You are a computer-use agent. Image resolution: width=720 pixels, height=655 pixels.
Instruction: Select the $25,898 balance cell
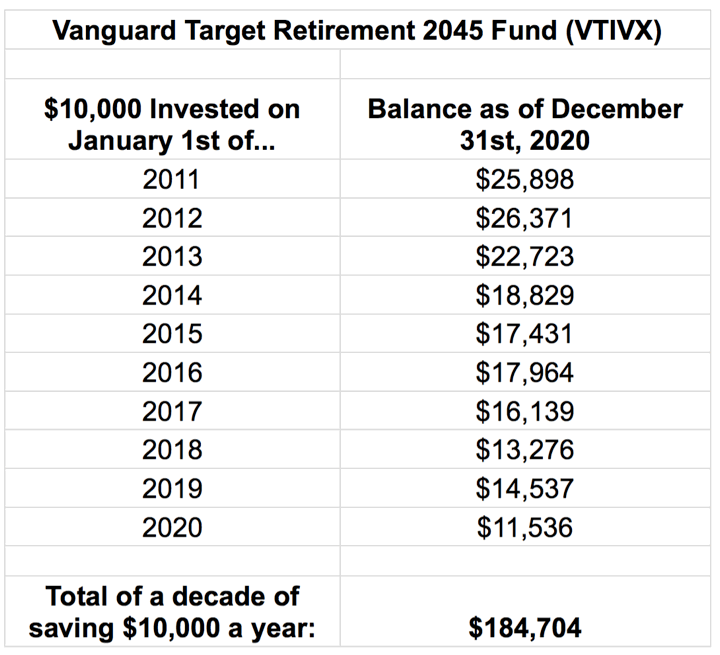pyautogui.click(x=525, y=180)
